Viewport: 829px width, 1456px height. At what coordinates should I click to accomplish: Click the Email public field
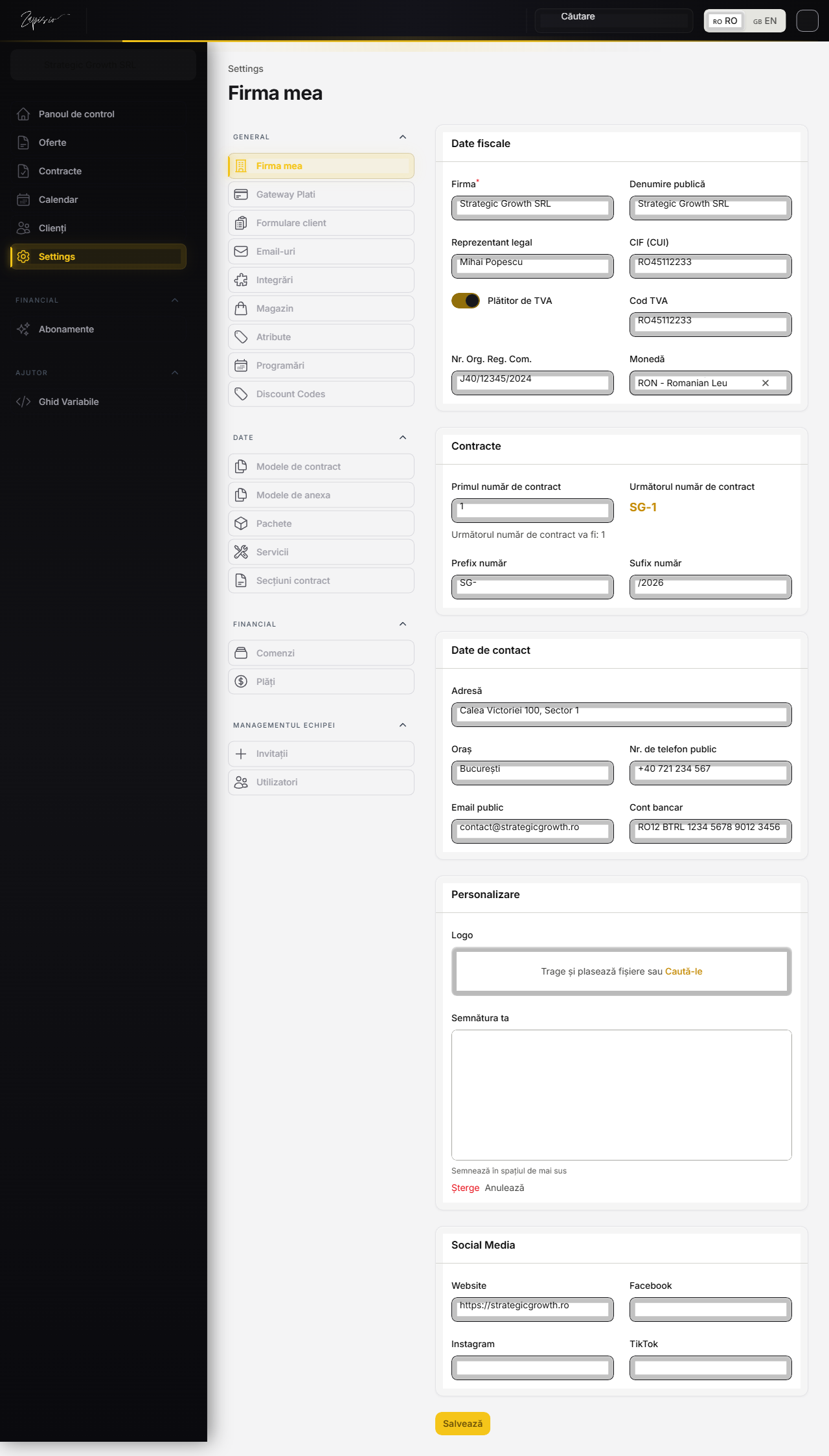(532, 831)
